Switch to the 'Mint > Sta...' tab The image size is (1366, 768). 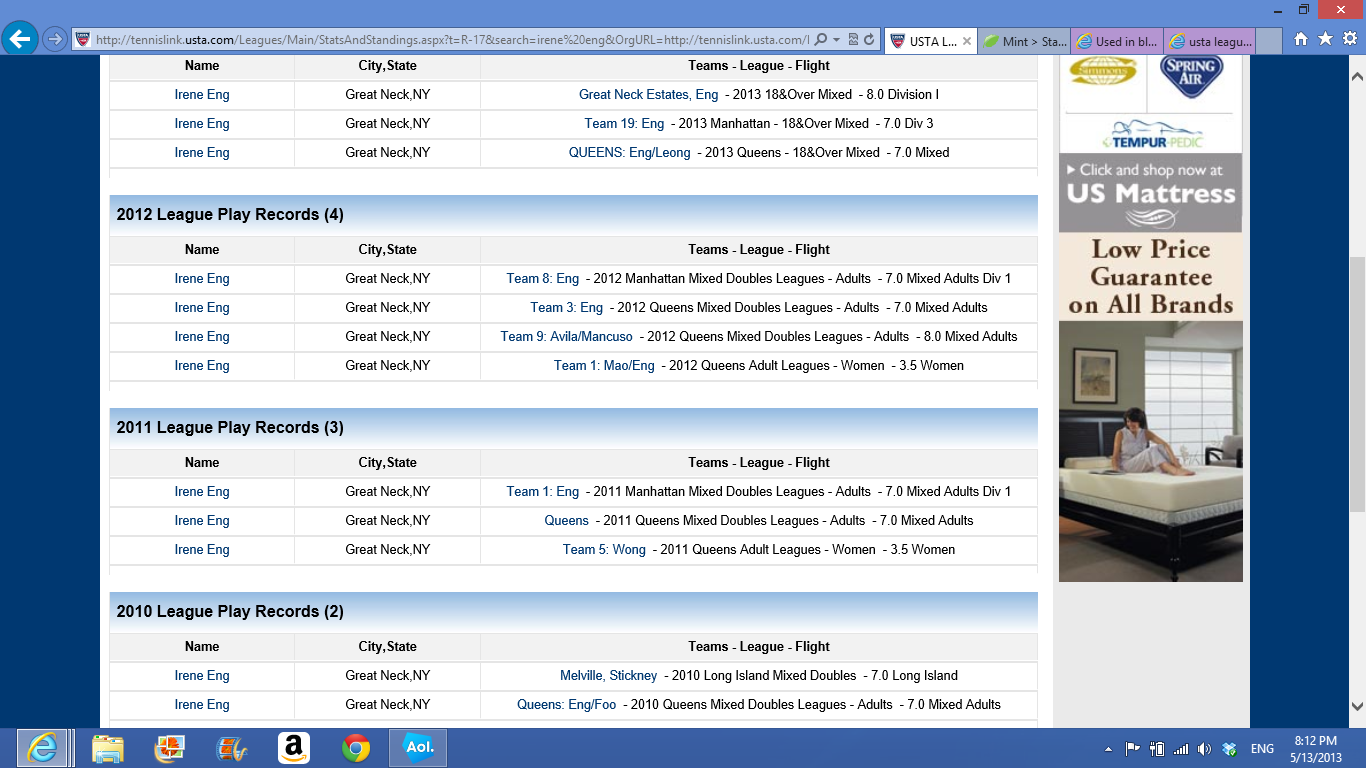point(1024,41)
